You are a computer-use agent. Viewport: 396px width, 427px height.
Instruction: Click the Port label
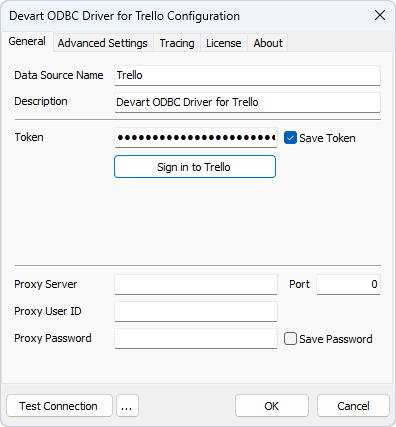click(x=299, y=284)
